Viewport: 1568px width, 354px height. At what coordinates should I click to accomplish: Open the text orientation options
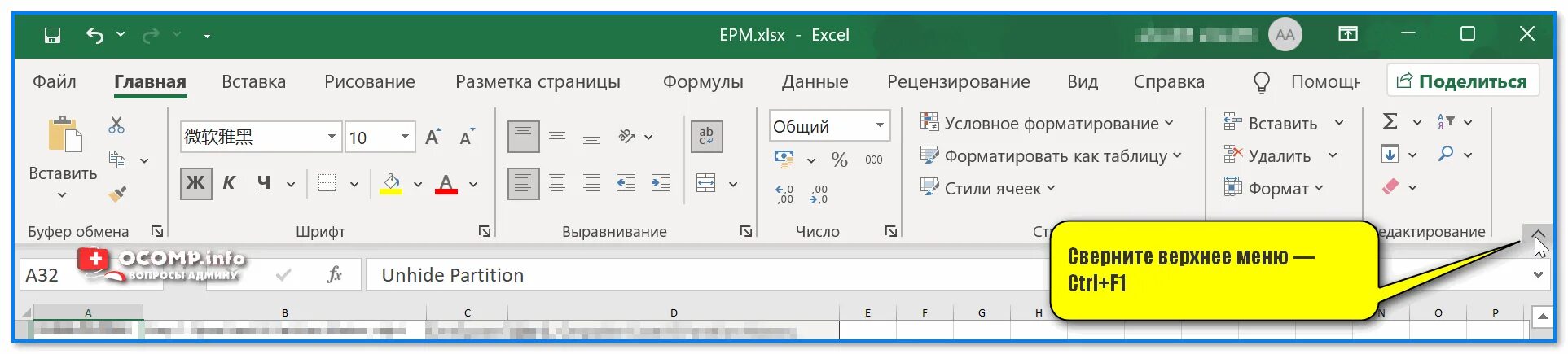[x=635, y=137]
